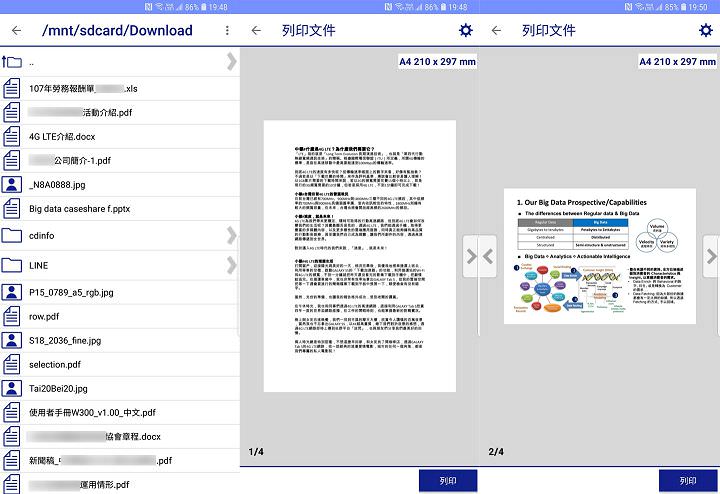720x494 pixels.
Task: Click the image icon beside S18_2036_fine.jpg
Action: point(11,340)
